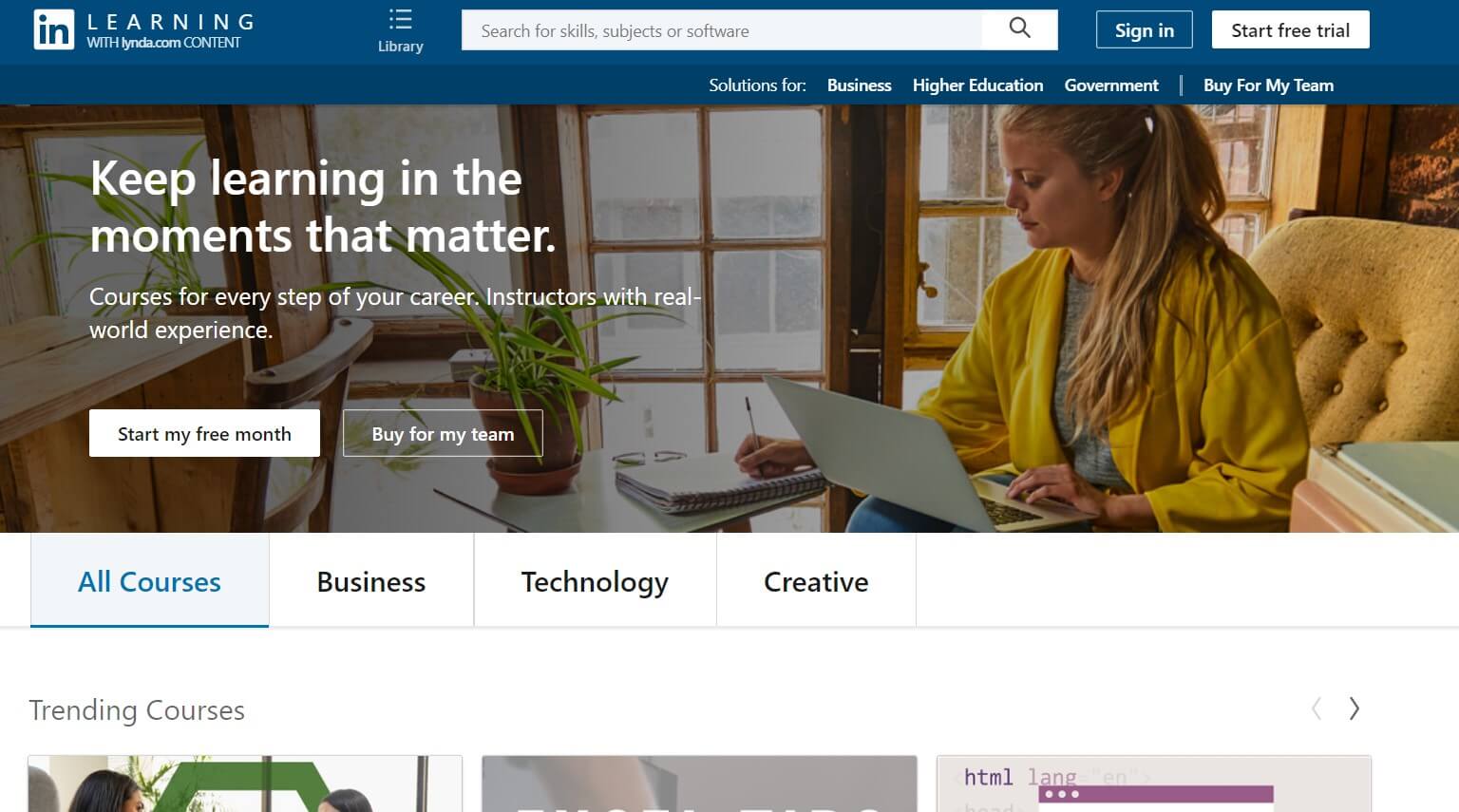Click the magnifying glass search icon
This screenshot has width=1459, height=812.
[1019, 29]
